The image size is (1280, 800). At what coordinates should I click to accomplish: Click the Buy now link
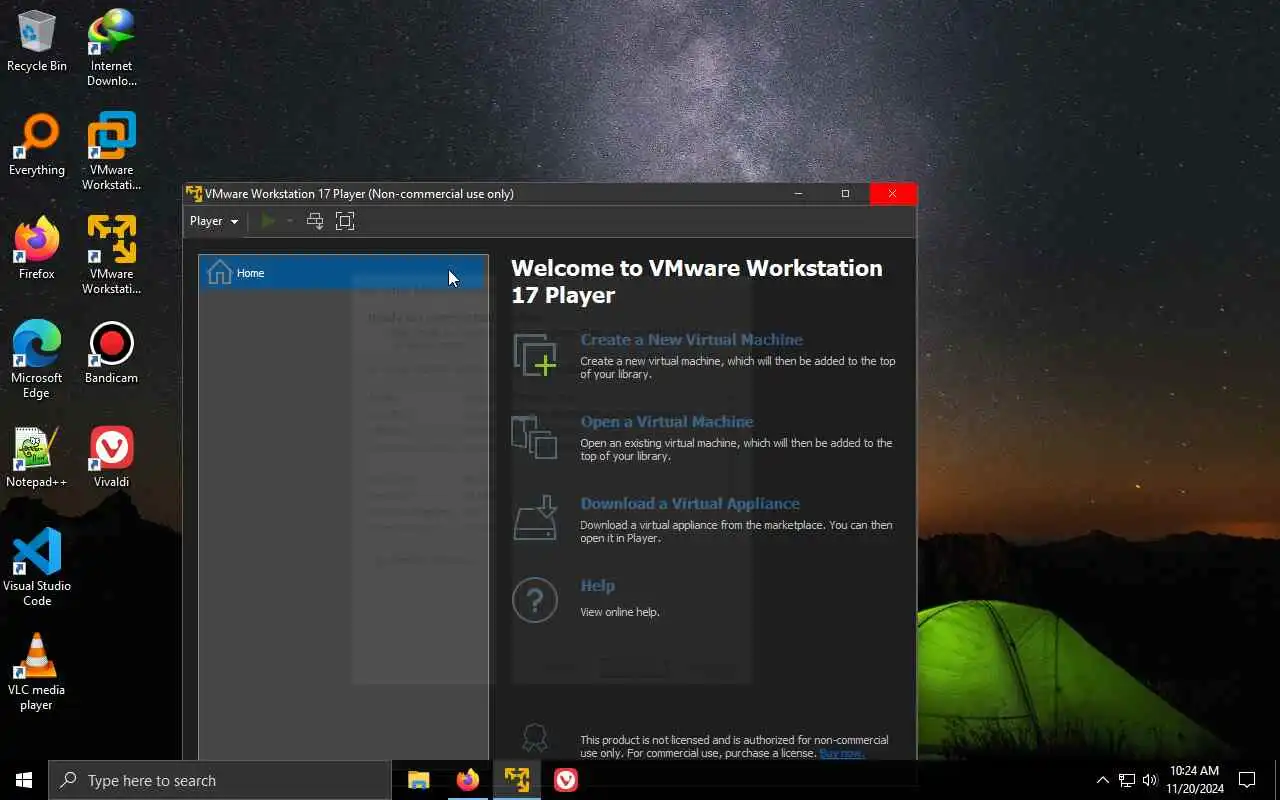pyautogui.click(x=842, y=753)
